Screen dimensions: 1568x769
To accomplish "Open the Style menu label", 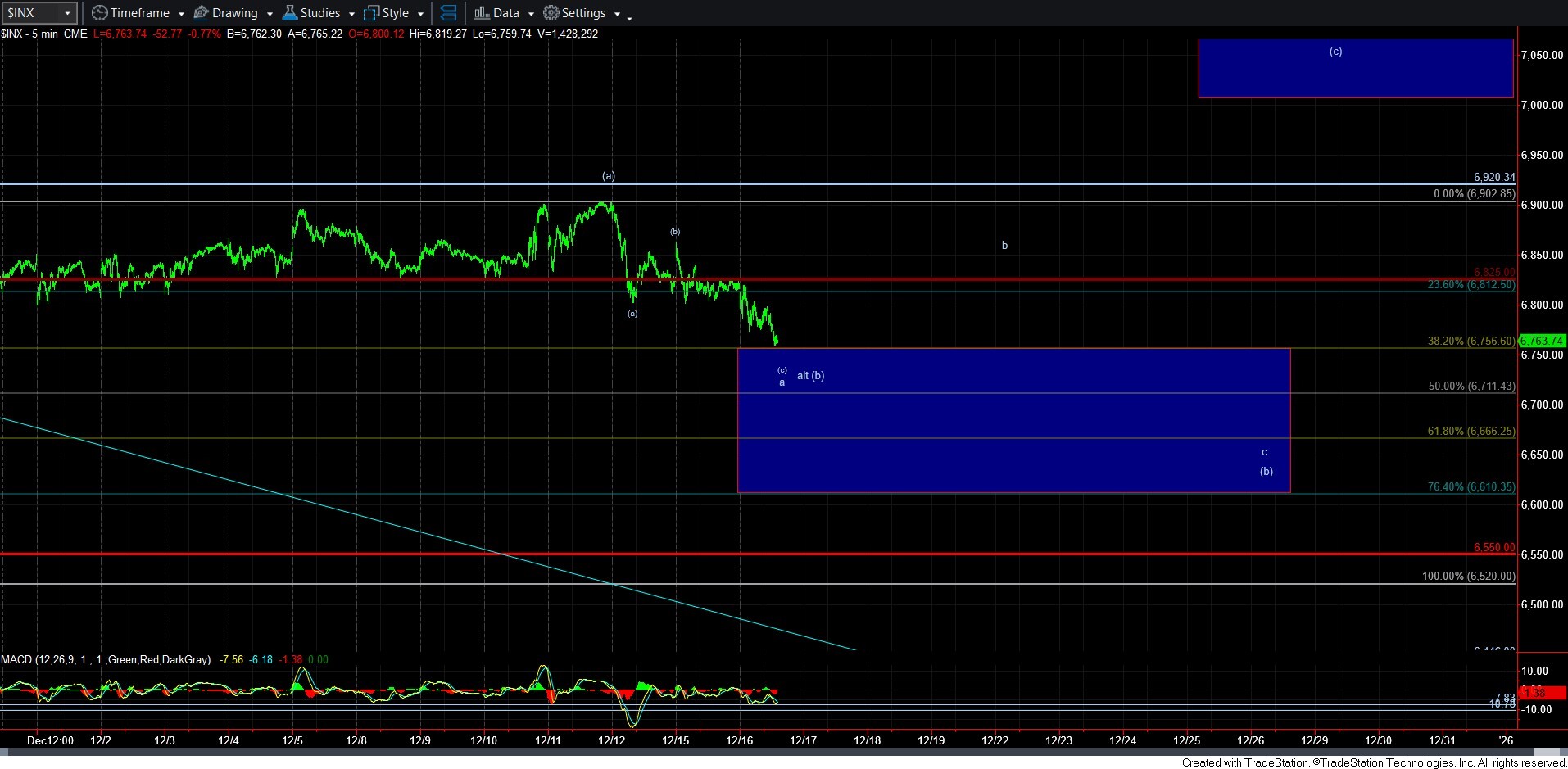I will [395, 13].
